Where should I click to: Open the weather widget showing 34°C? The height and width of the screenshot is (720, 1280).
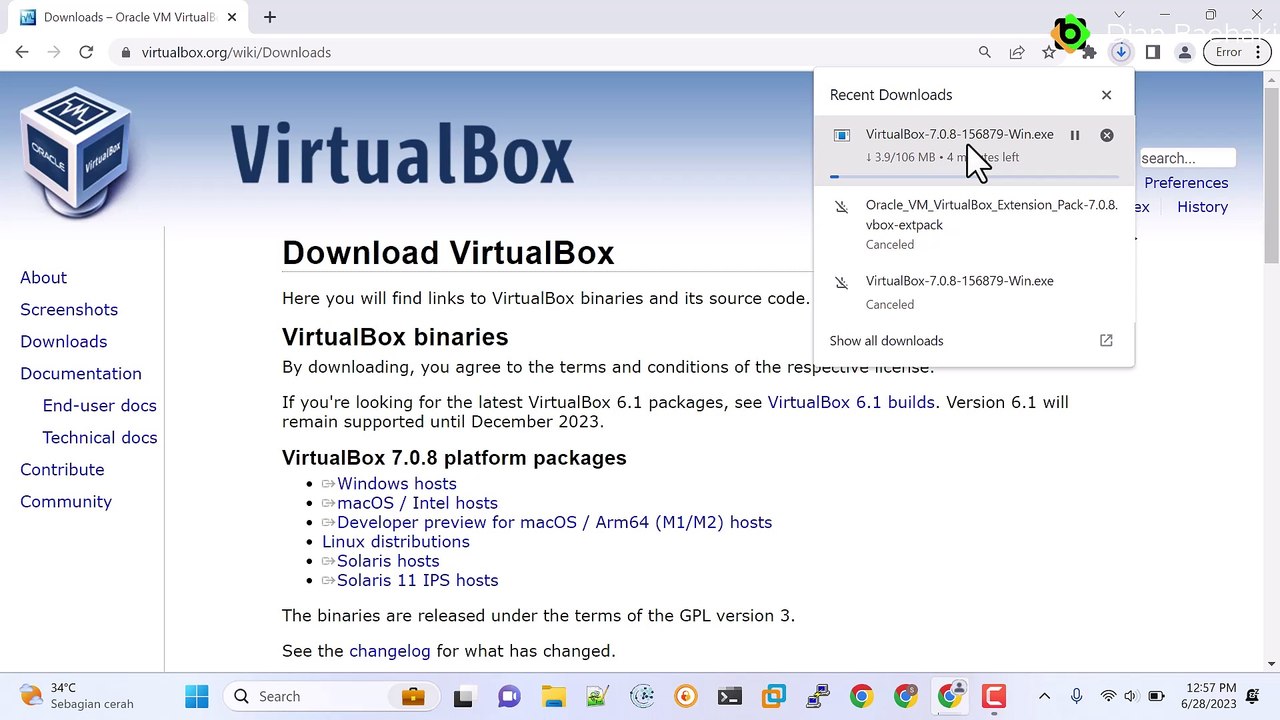(78, 696)
